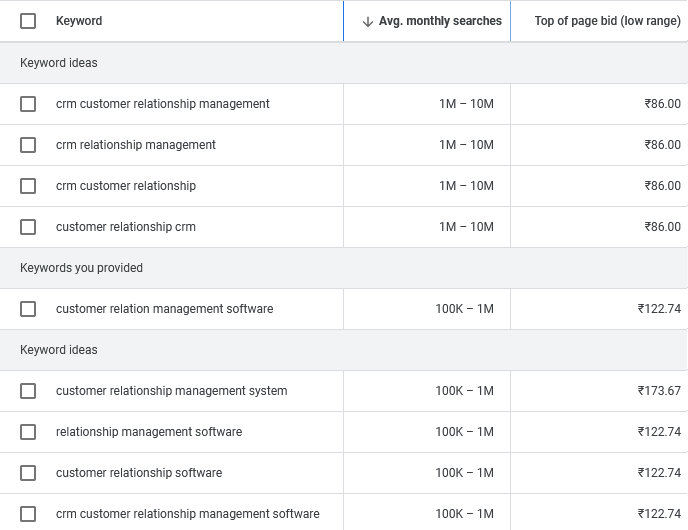Check the box for 'crm customer relationship management'
688x530 pixels.
coord(28,104)
